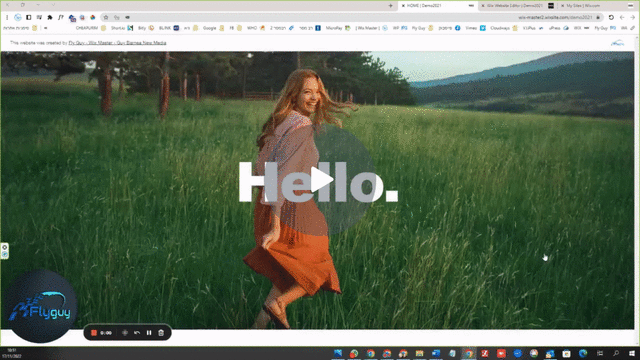The image size is (640, 360).
Task: Click the share icon in the address bar
Action: pyautogui.click(x=117, y=17)
